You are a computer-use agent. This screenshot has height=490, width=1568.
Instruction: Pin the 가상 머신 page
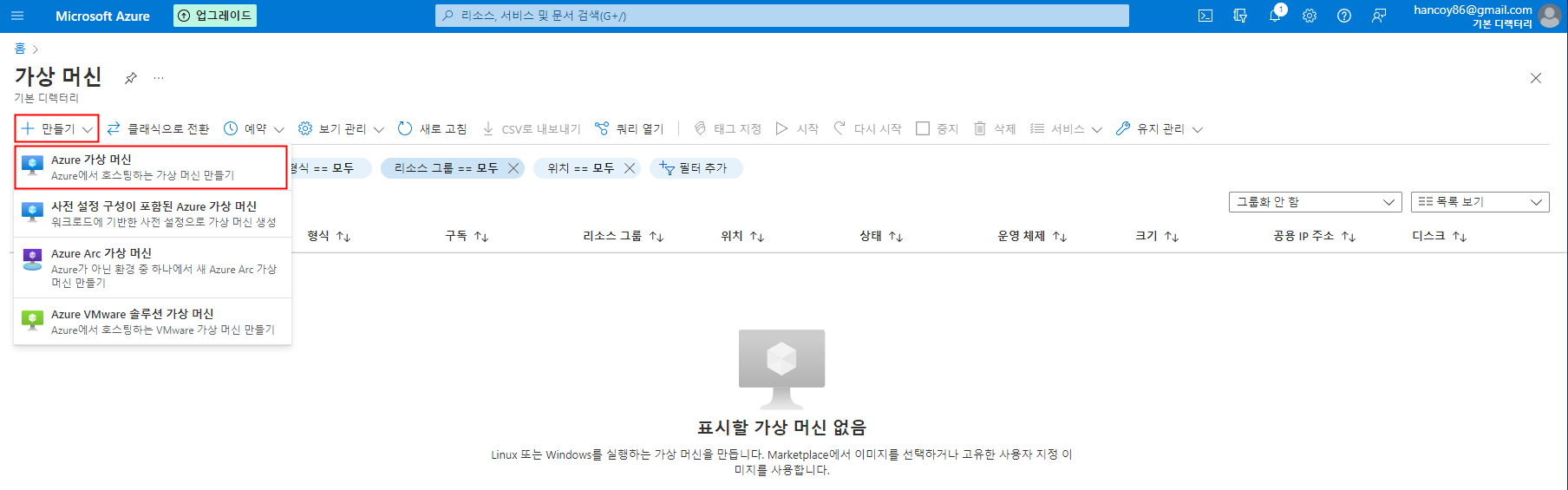point(130,78)
